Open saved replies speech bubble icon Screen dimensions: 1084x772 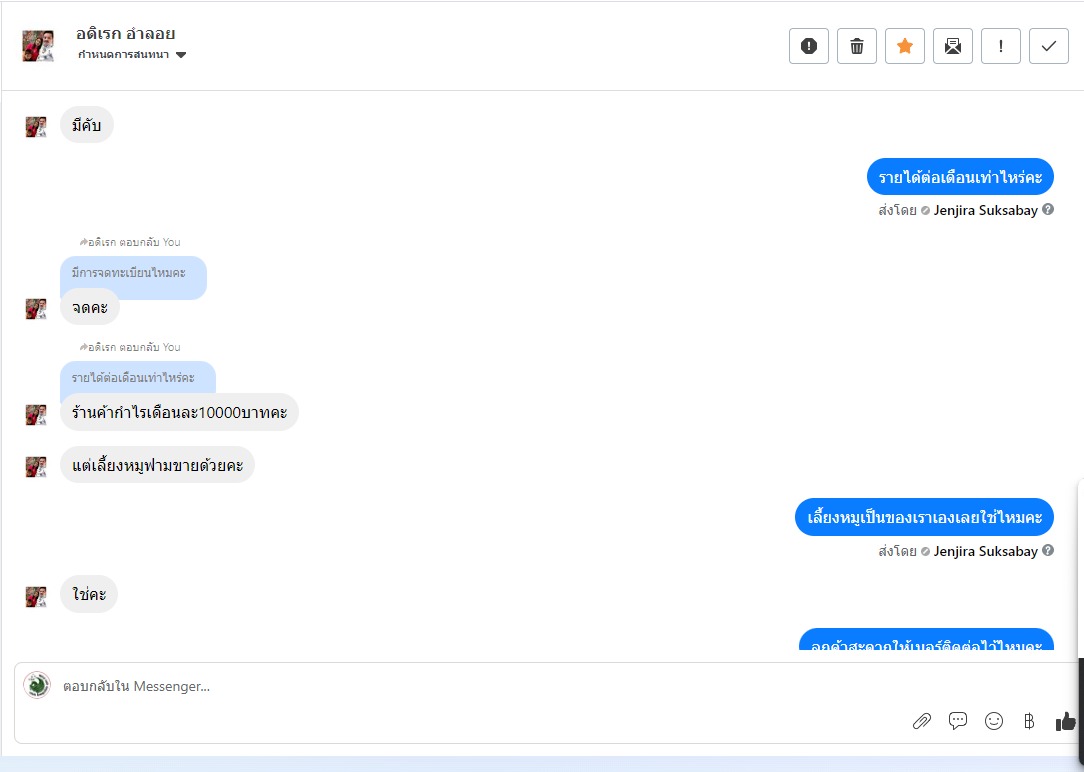957,721
